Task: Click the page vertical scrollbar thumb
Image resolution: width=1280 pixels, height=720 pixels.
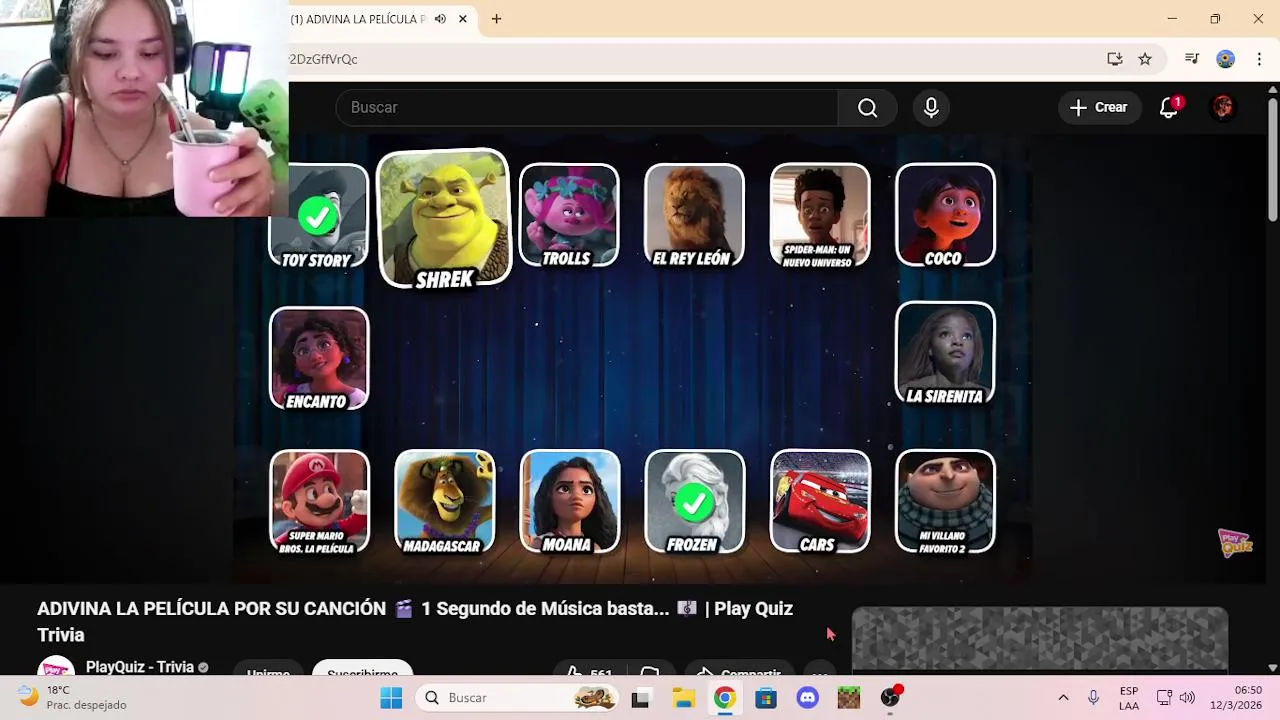Action: coord(1272,160)
